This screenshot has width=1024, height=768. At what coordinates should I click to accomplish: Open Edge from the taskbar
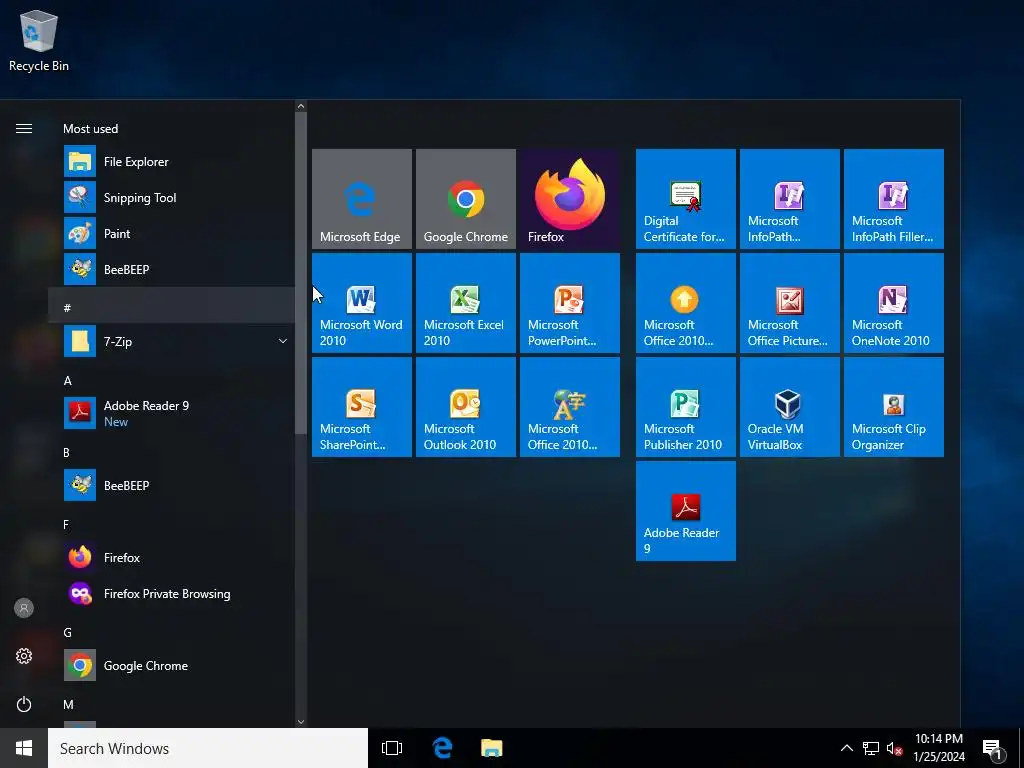click(443, 748)
